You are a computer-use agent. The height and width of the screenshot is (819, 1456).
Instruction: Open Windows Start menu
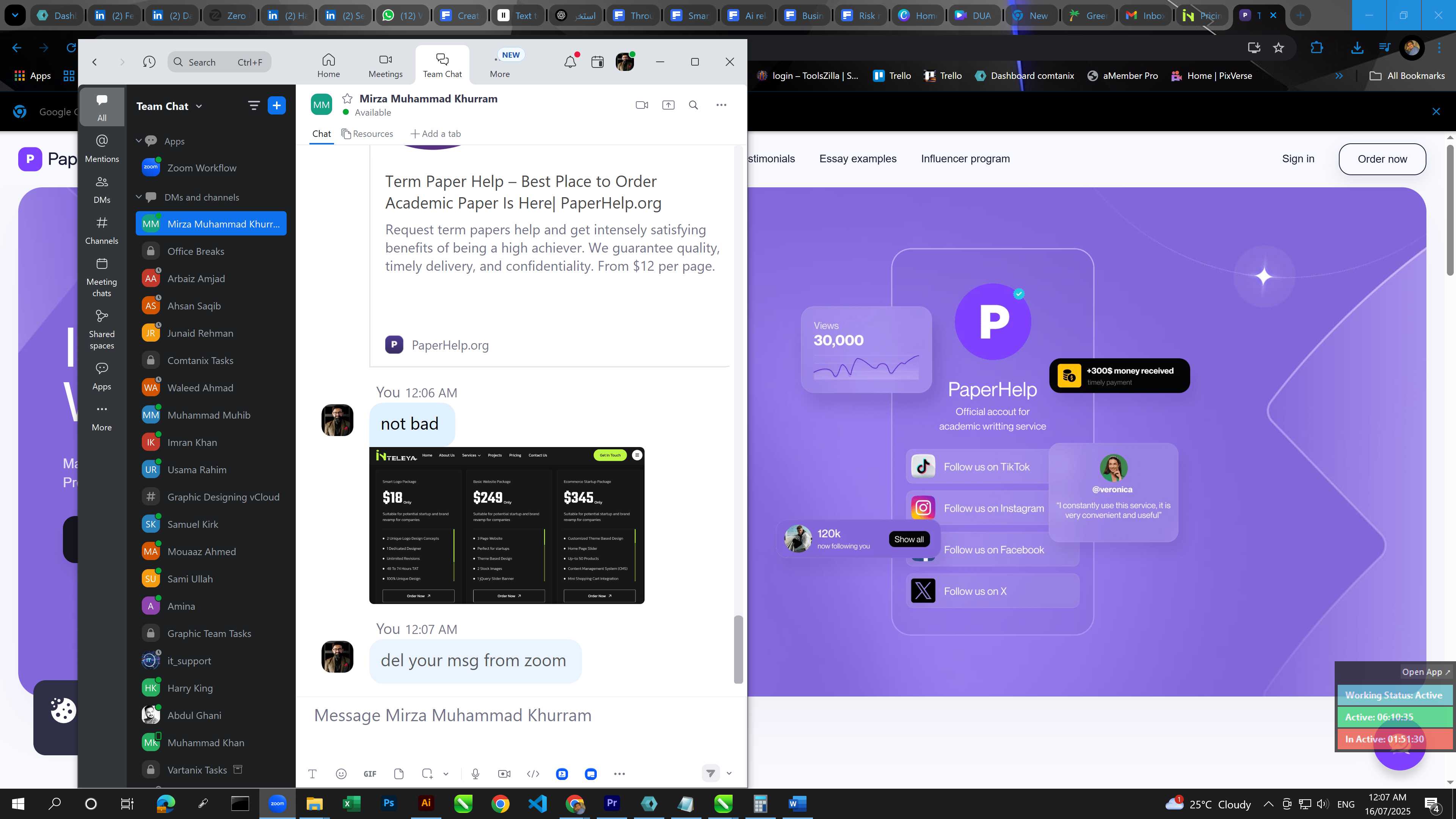click(x=18, y=803)
